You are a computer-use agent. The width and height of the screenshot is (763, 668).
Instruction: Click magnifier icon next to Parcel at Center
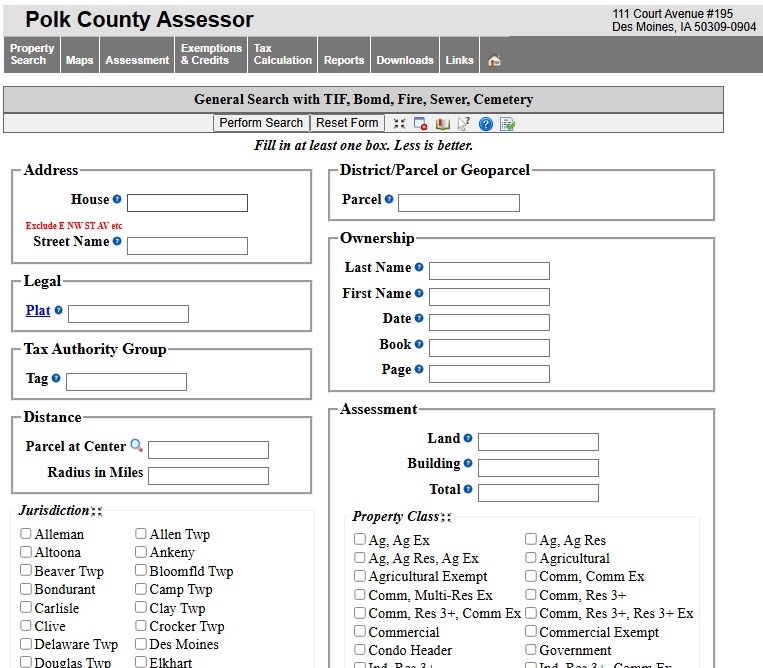137,447
